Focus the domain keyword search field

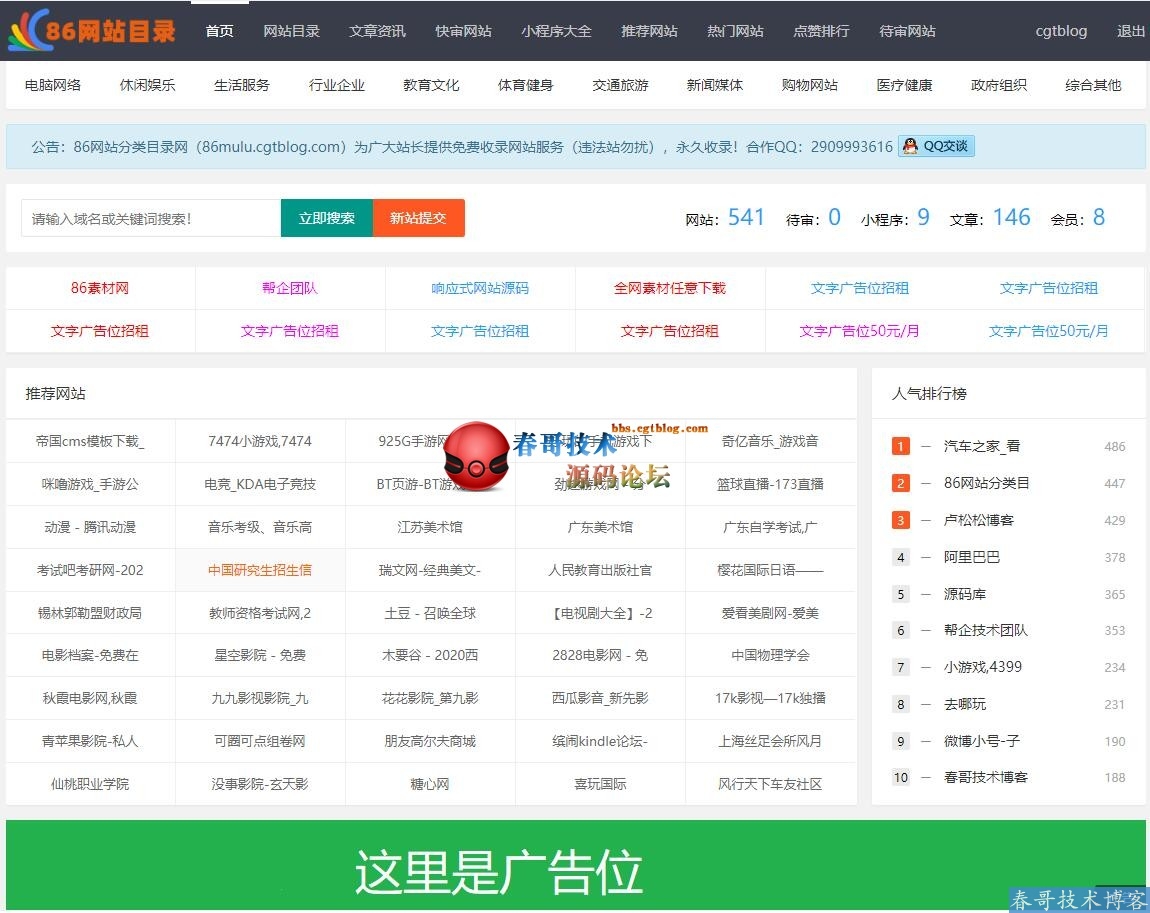click(151, 218)
